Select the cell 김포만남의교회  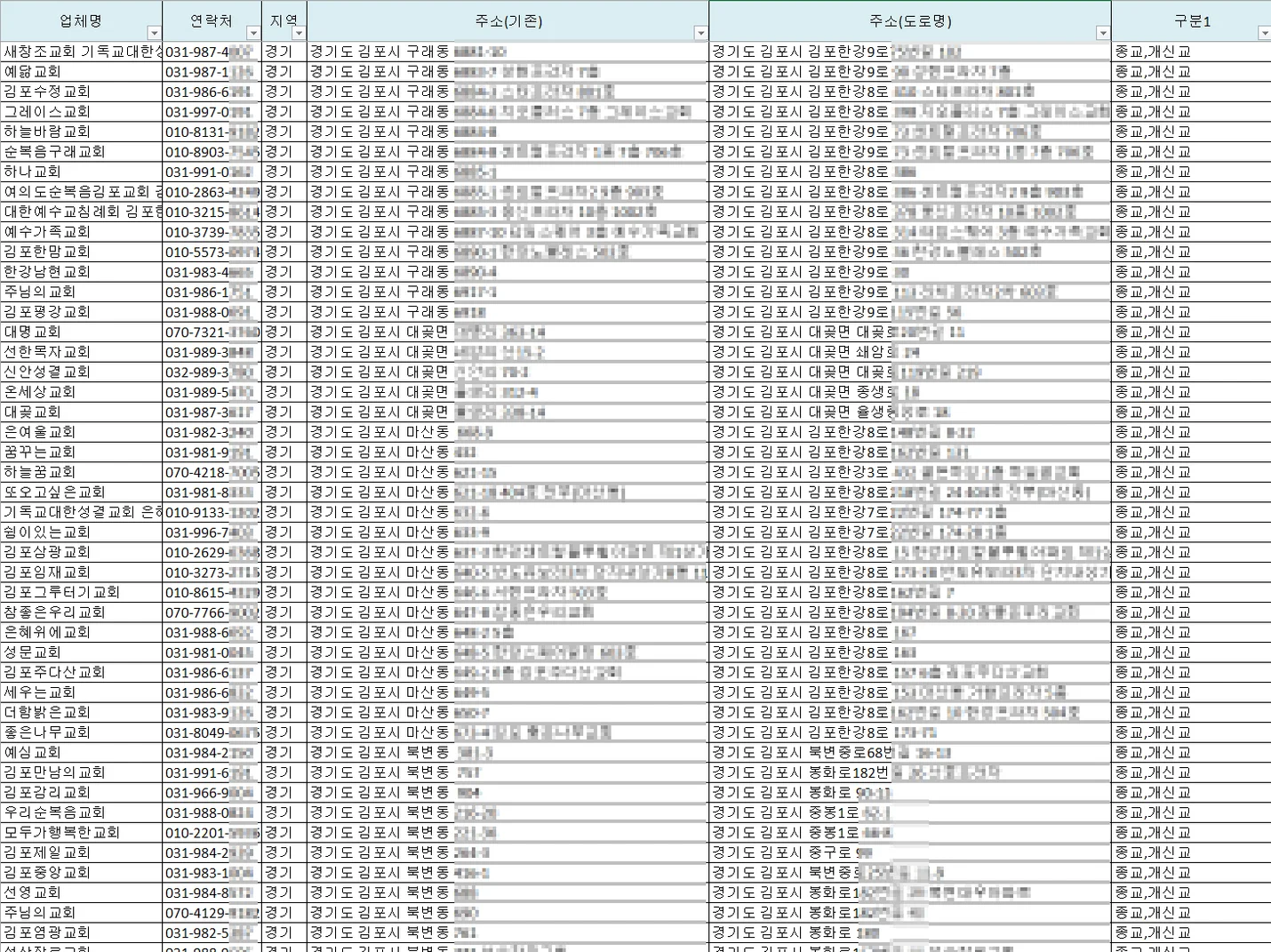[x=82, y=772]
